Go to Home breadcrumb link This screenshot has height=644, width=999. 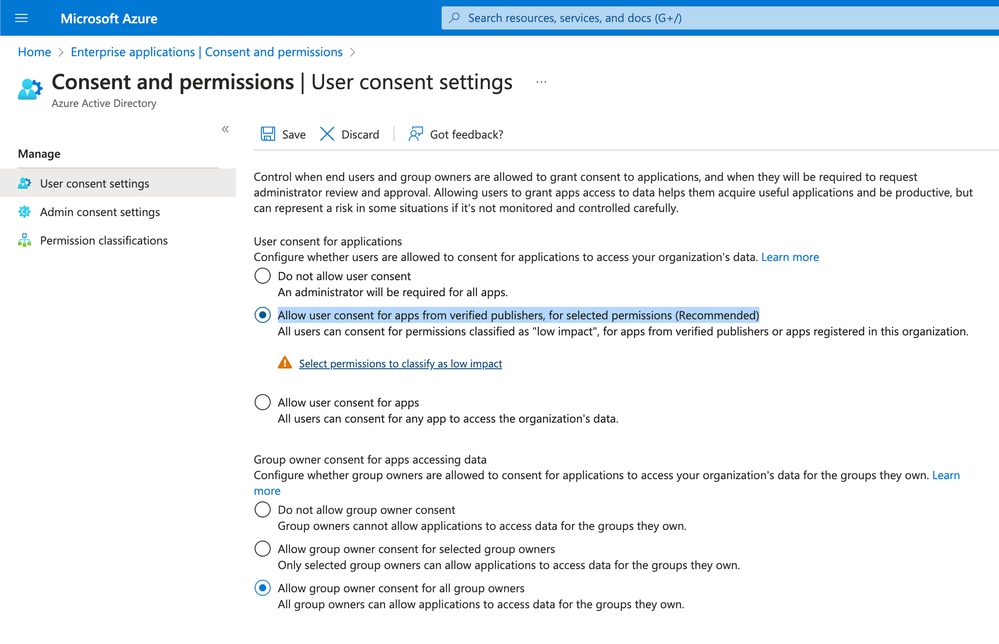click(x=34, y=52)
